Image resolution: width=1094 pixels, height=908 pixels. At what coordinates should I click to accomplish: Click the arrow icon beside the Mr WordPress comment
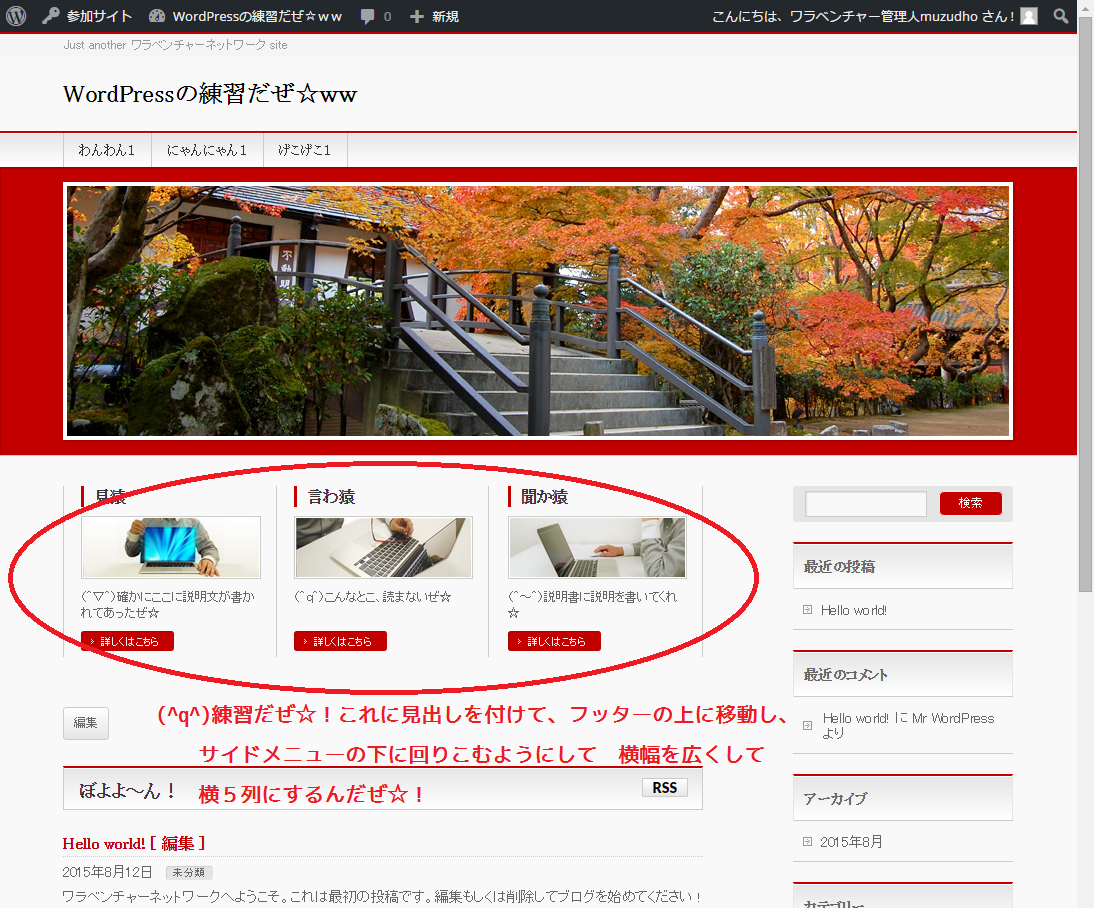[x=807, y=725]
